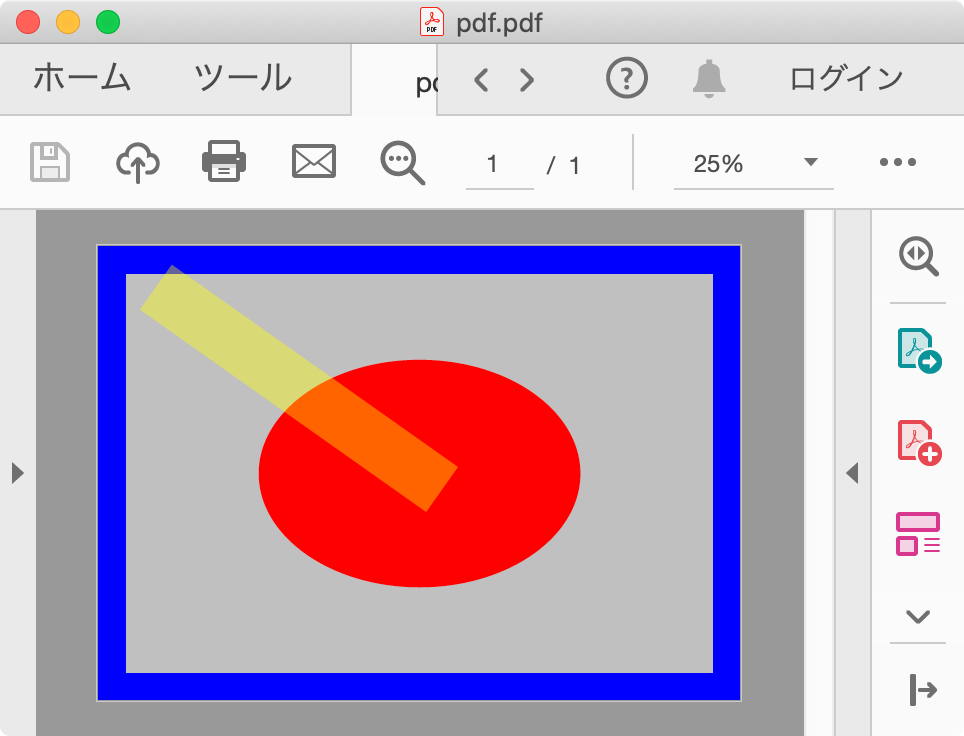Screen dimensions: 964x736
Task: Click the zoom marquee tool in the sidebar
Action: coord(917,258)
